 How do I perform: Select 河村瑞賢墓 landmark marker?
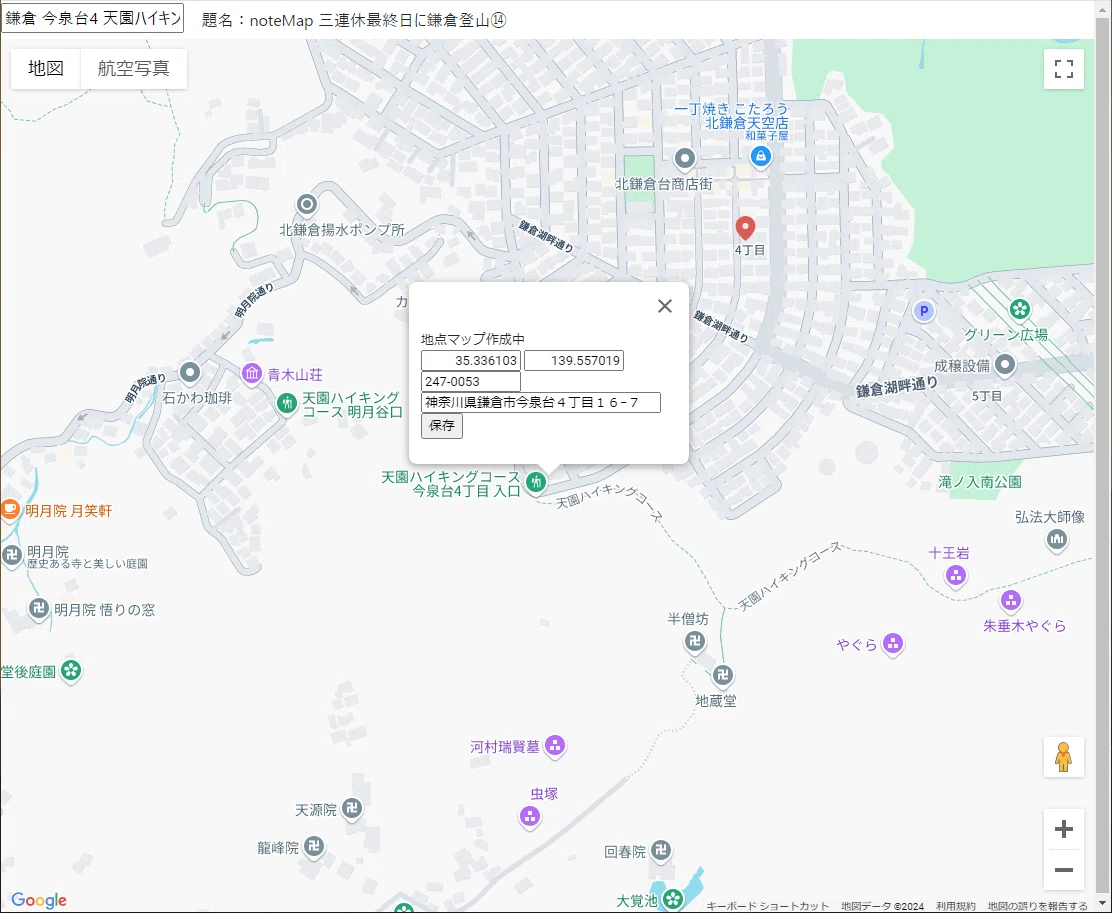point(555,745)
